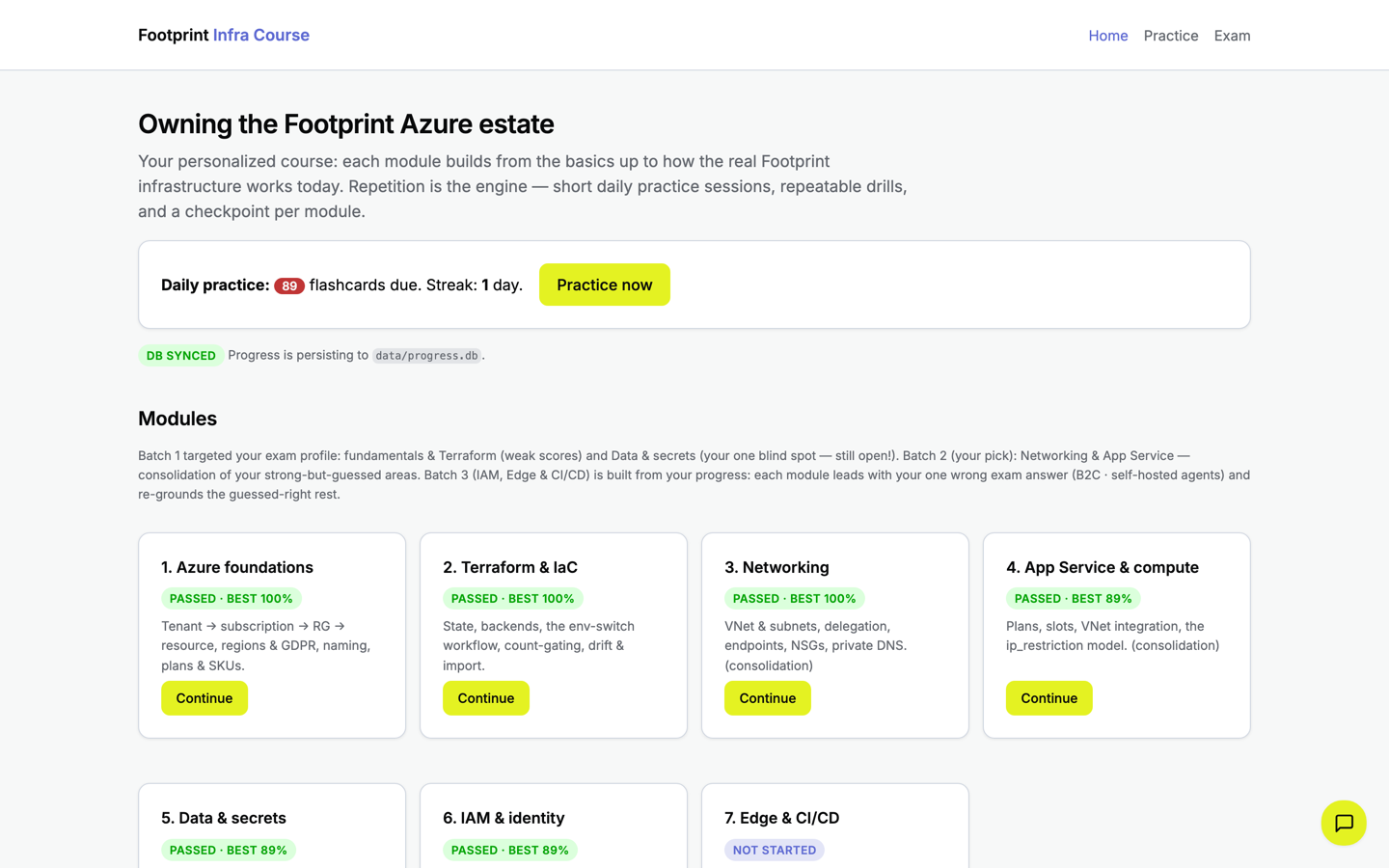
Task: Continue the Terraform & IaC module
Action: 486,698
